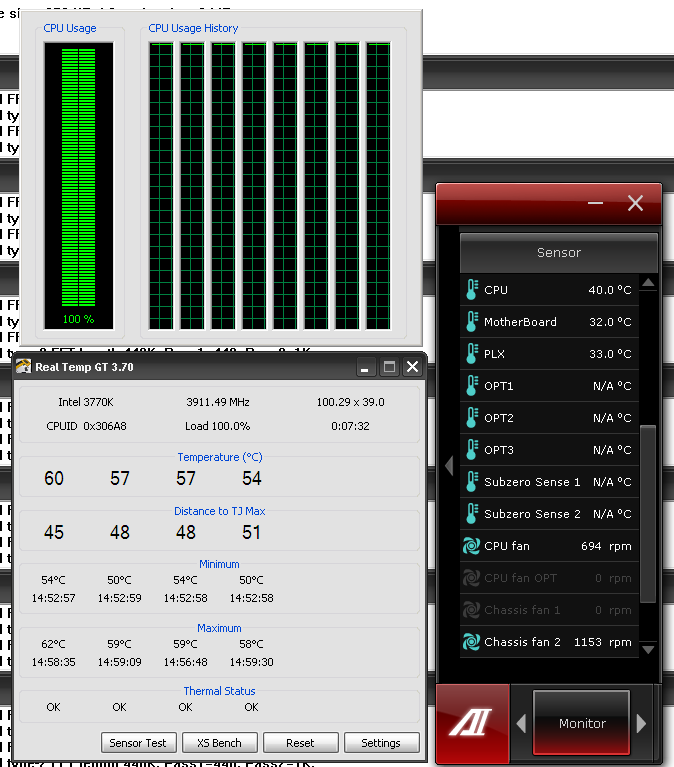Click the last CPU Usage History graph
This screenshot has height=767, width=674.
point(378,185)
